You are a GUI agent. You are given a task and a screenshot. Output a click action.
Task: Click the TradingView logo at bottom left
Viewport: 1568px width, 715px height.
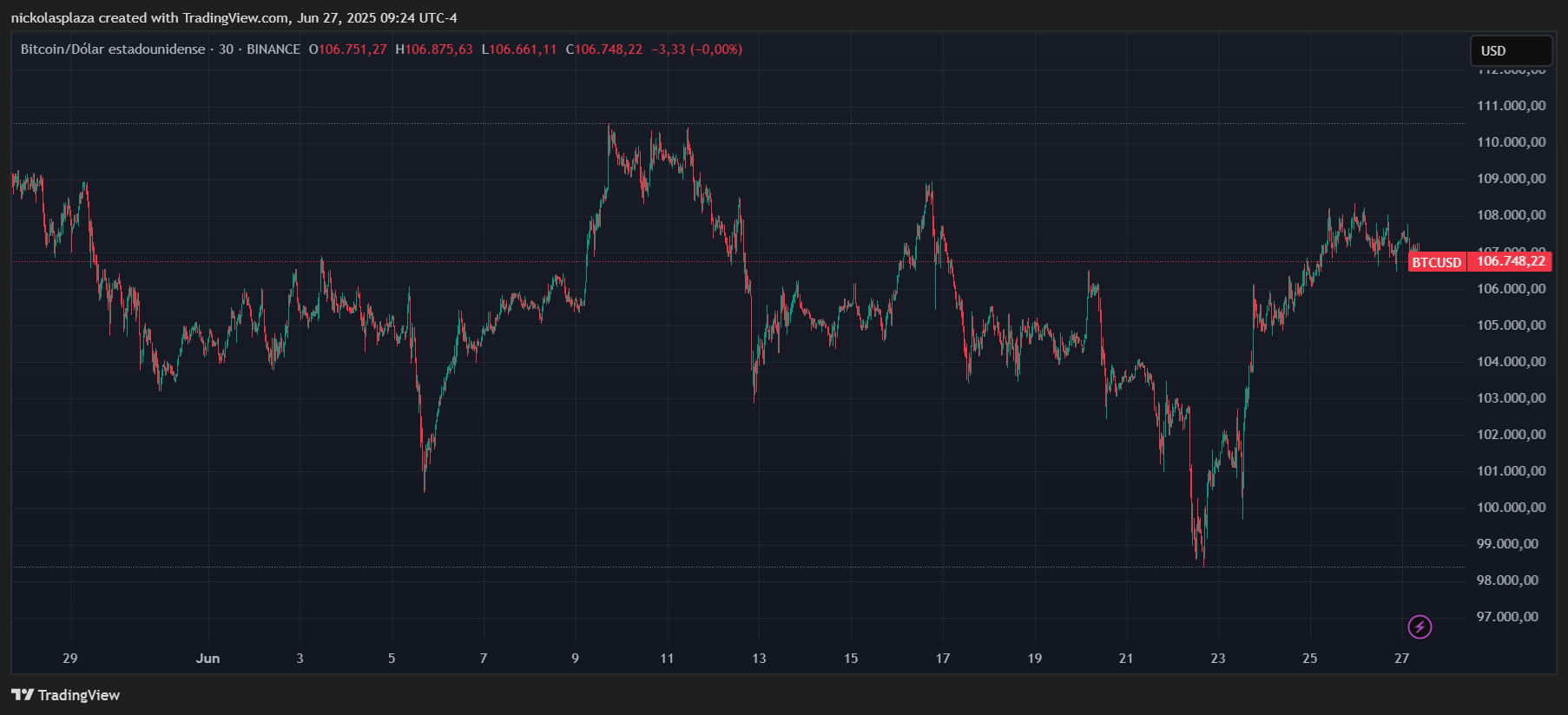coord(66,695)
